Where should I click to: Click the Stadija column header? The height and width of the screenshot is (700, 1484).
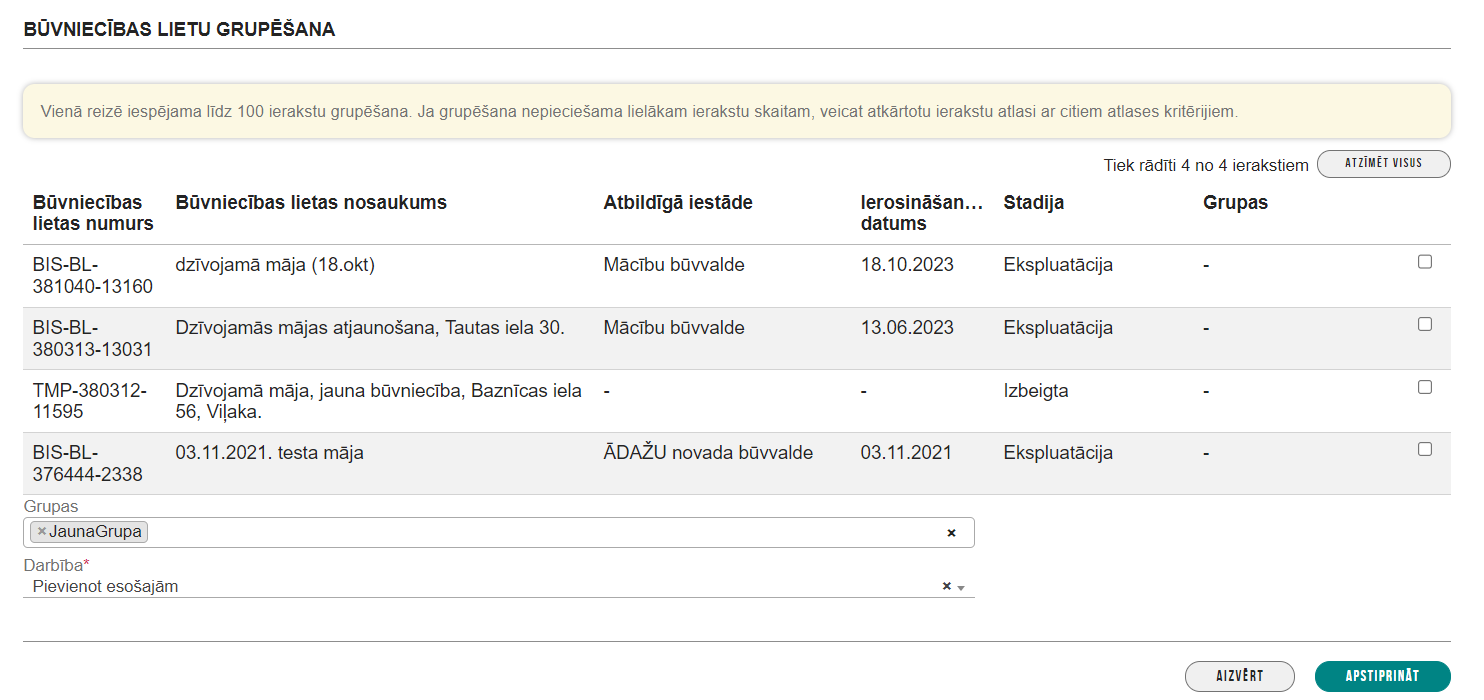point(1033,203)
